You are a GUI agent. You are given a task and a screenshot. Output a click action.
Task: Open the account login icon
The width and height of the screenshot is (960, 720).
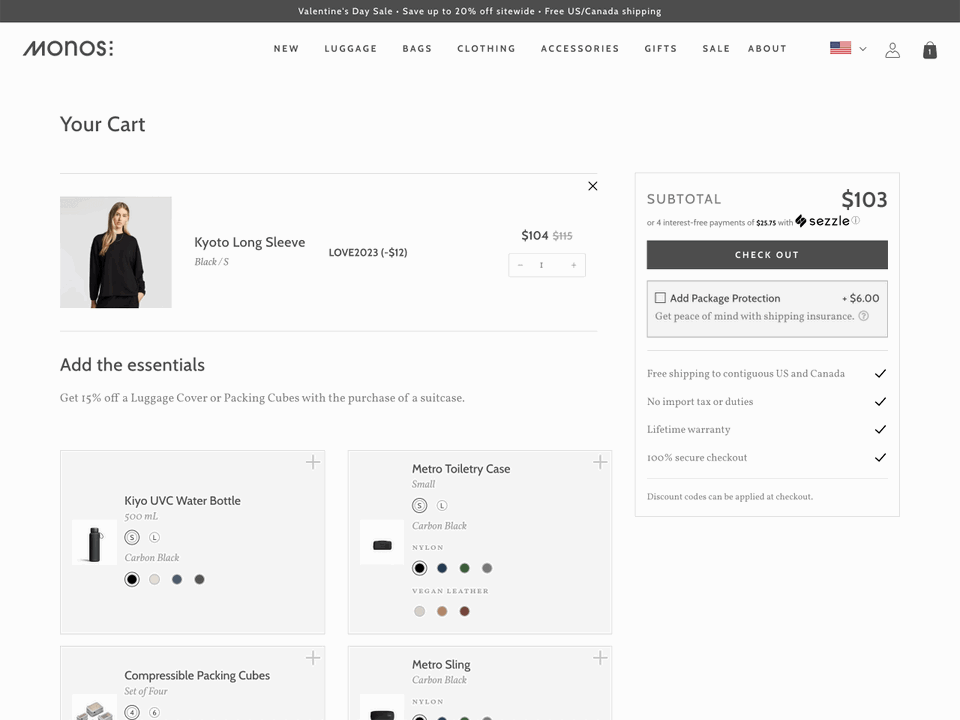point(892,49)
